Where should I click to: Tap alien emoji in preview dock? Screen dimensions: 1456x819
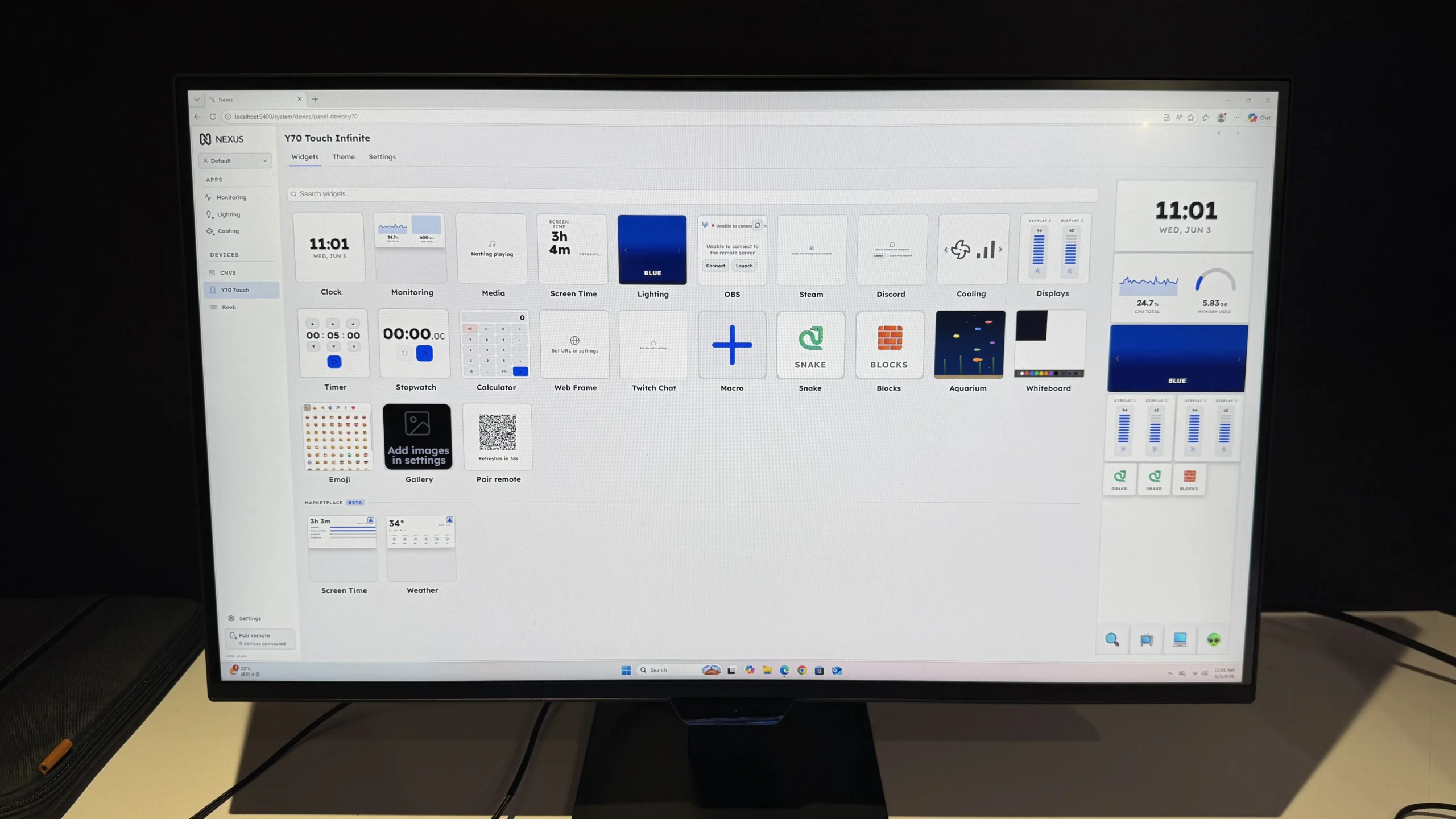pos(1214,640)
